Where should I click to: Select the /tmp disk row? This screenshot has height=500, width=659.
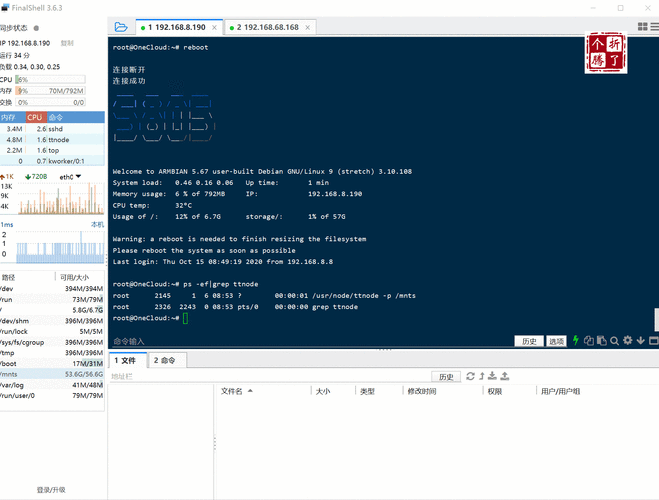click(x=52, y=353)
